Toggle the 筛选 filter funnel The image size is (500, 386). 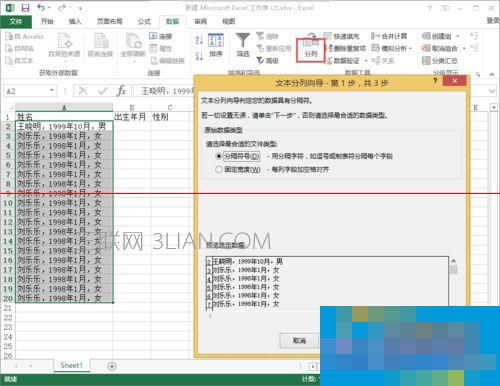(243, 45)
